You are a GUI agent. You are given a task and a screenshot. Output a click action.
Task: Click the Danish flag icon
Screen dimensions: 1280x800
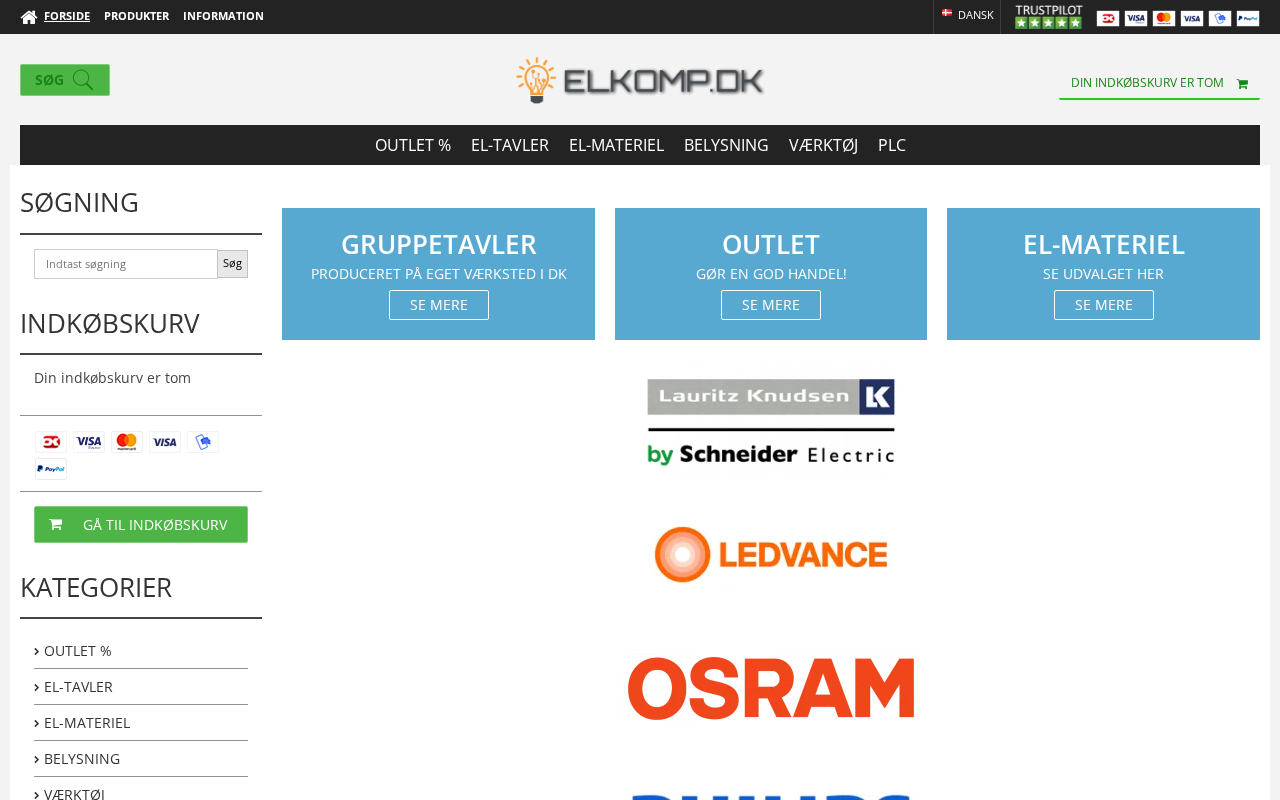point(947,14)
